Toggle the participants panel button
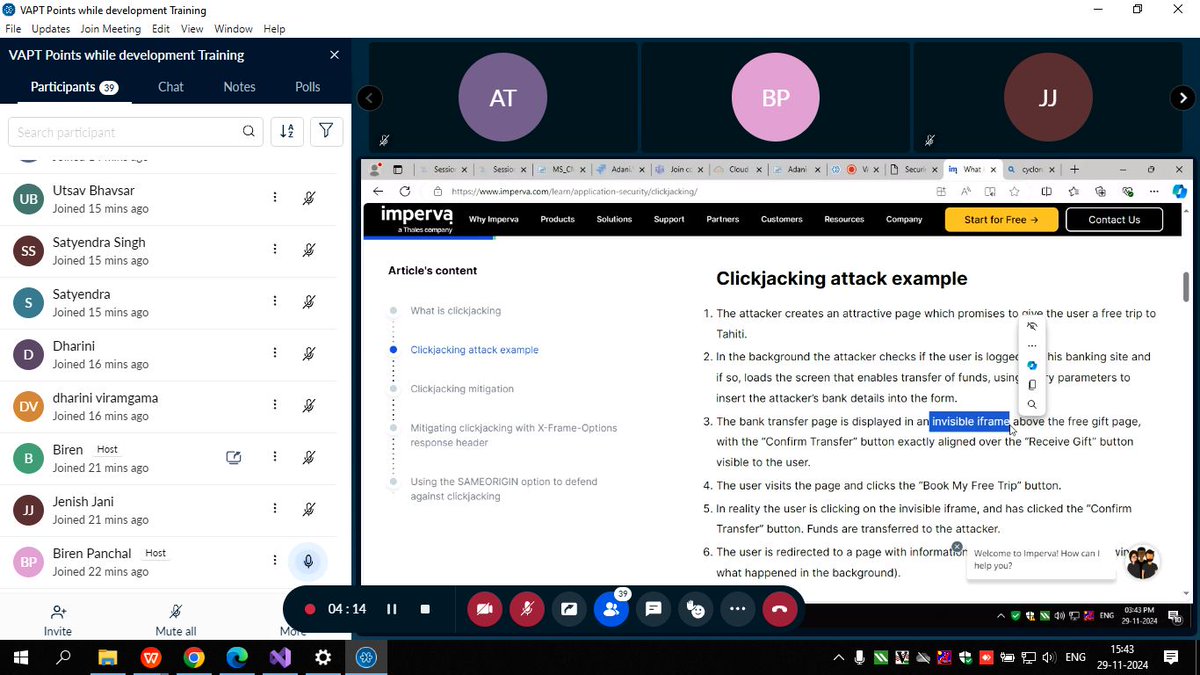 click(611, 609)
